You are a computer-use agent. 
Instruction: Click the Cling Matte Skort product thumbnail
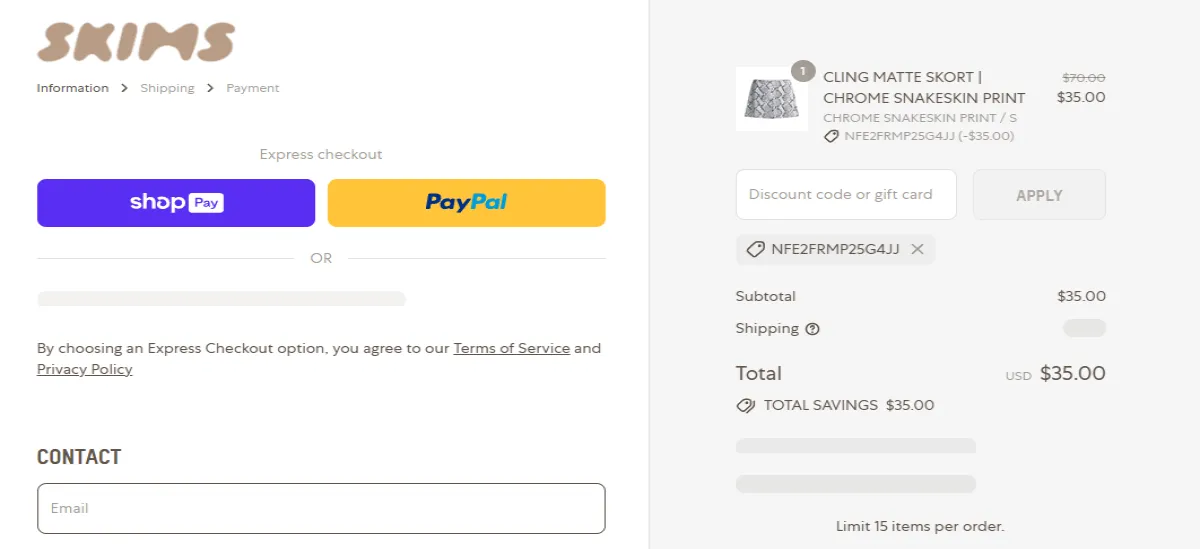pos(770,100)
